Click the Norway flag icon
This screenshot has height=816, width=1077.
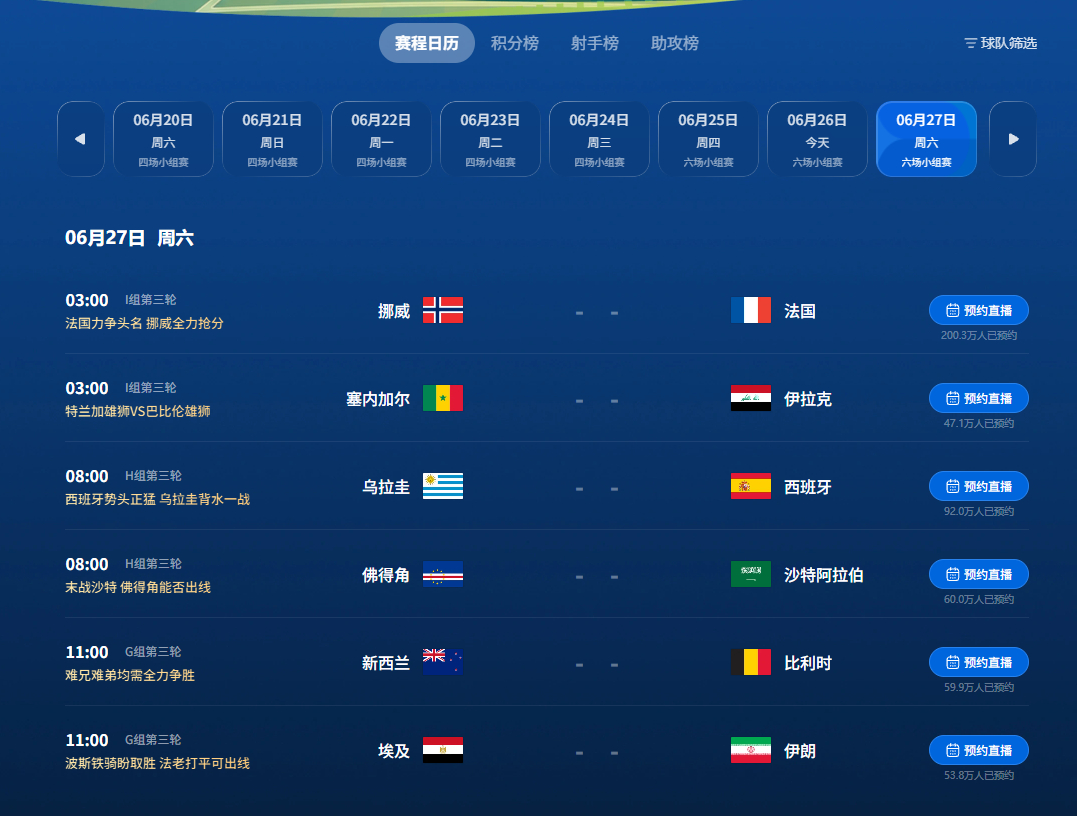coord(442,310)
